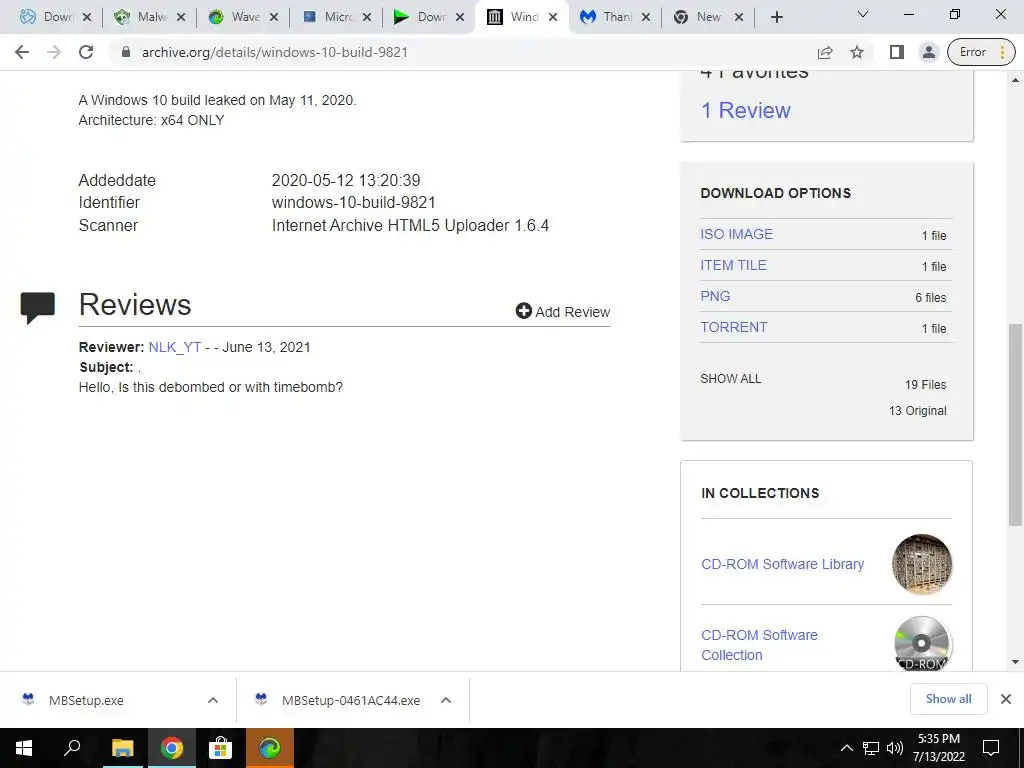Show hidden system tray icons
This screenshot has height=768, width=1024.
[846, 748]
